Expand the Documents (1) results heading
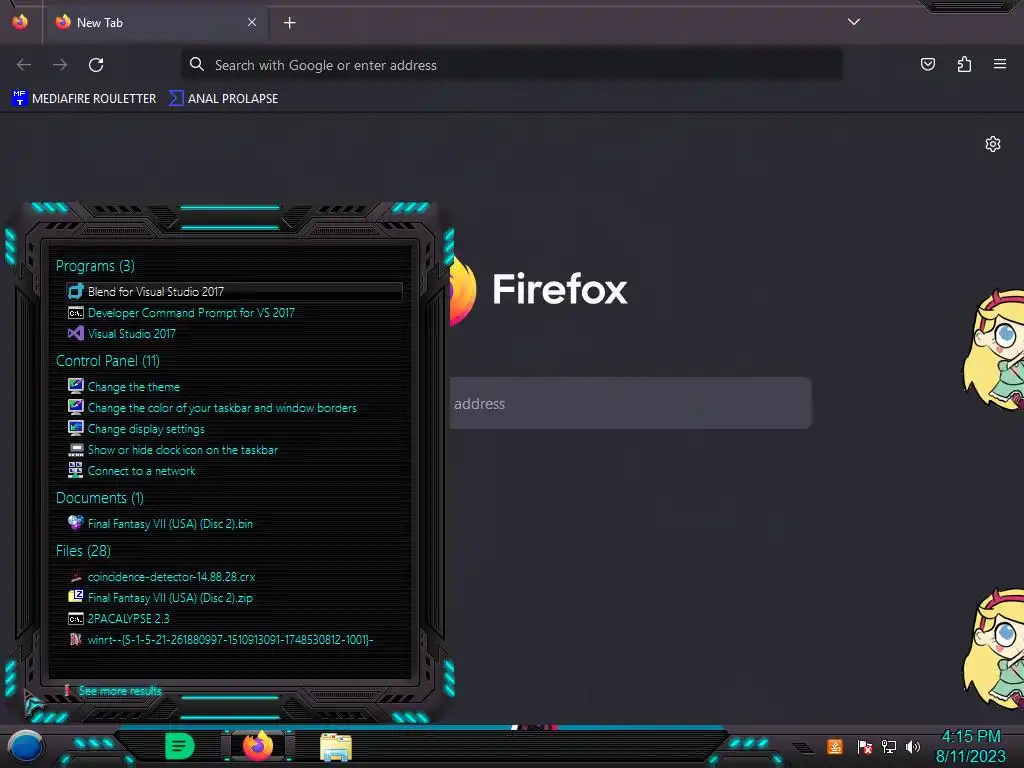The image size is (1024, 768). click(100, 498)
